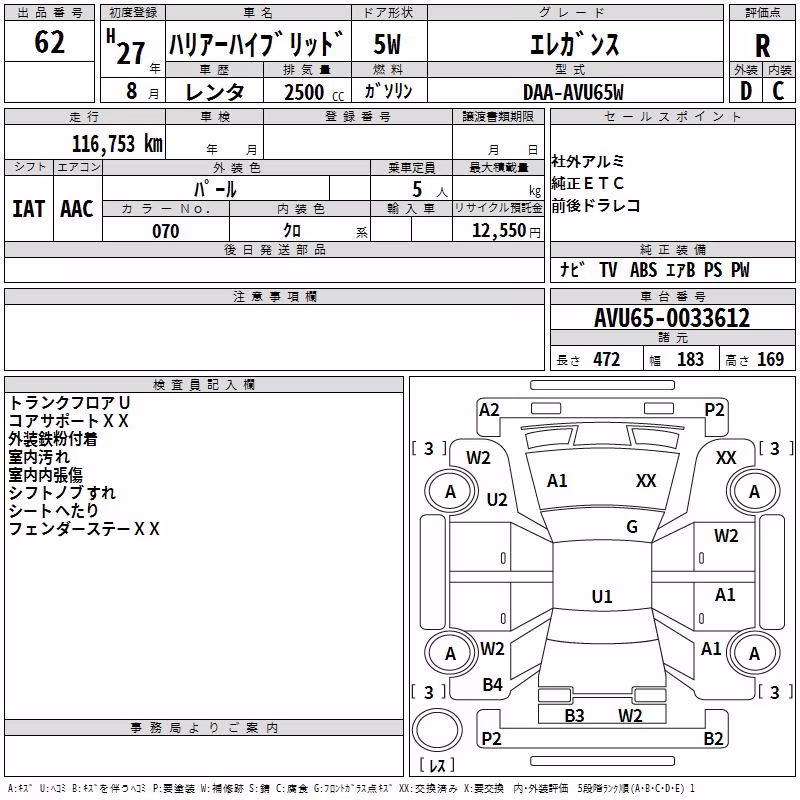The height and width of the screenshot is (800, 800).
Task: Select inspector note トランクフロアU
Action: pyautogui.click(x=70, y=403)
